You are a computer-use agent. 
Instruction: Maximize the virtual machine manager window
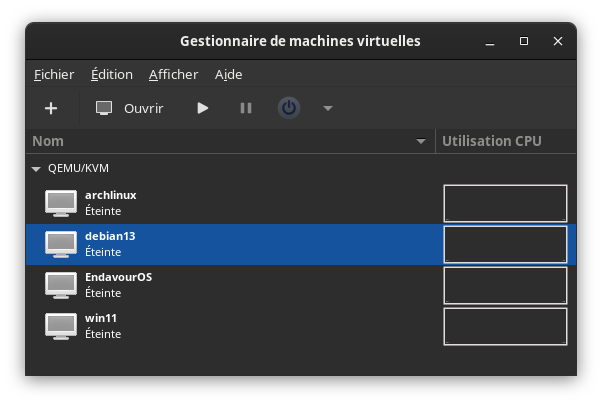524,41
